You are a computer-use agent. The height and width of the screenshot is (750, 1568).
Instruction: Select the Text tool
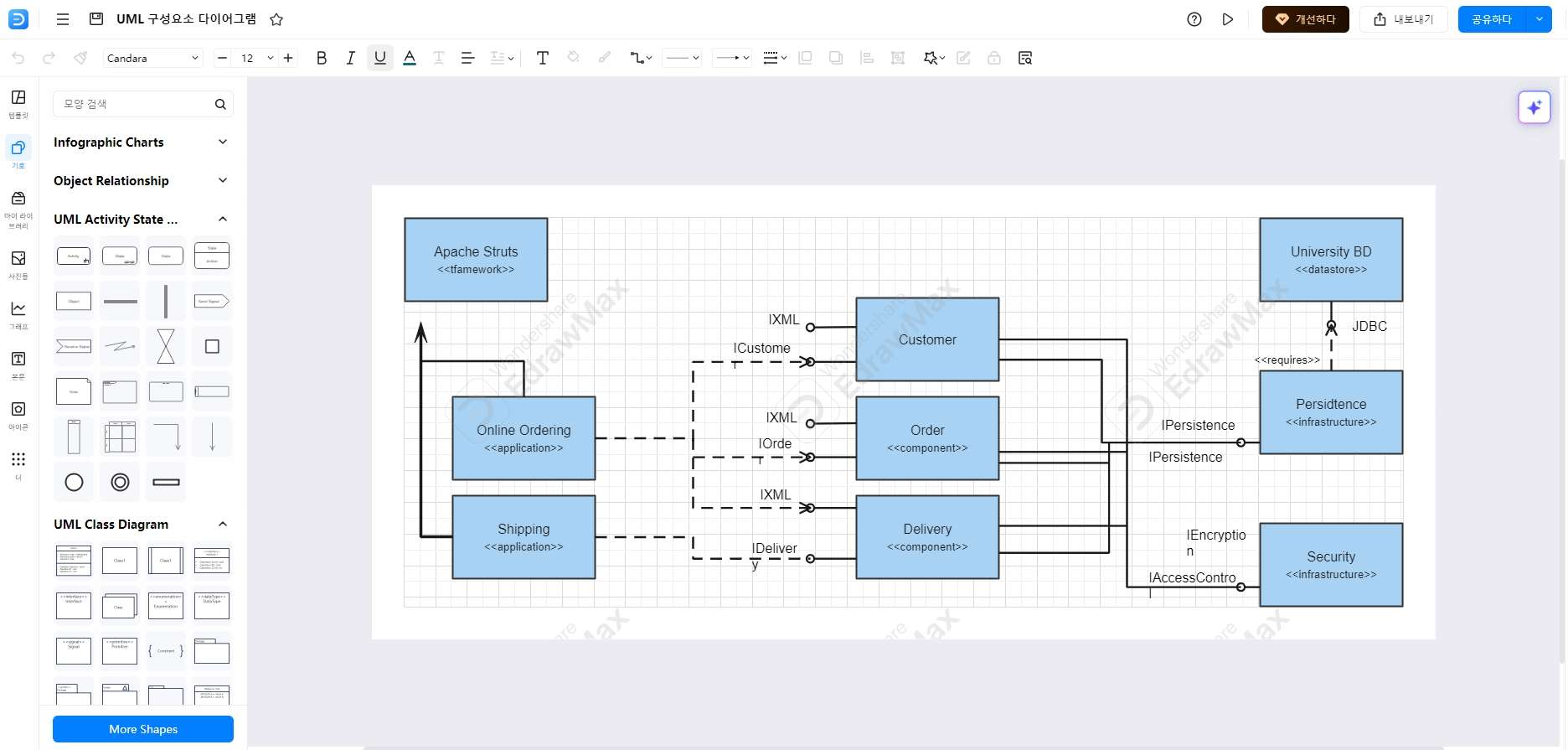click(x=543, y=58)
